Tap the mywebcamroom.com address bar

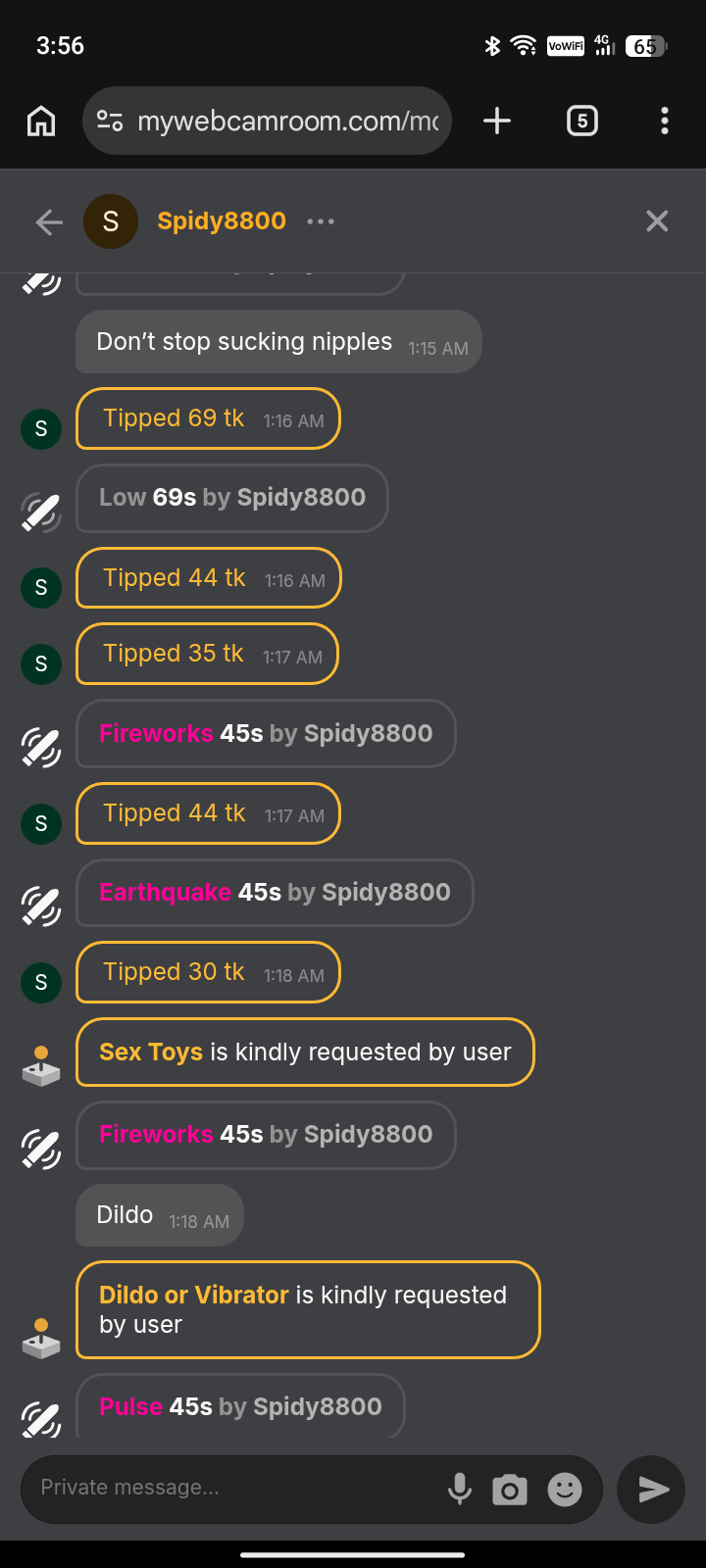pyautogui.click(x=286, y=122)
